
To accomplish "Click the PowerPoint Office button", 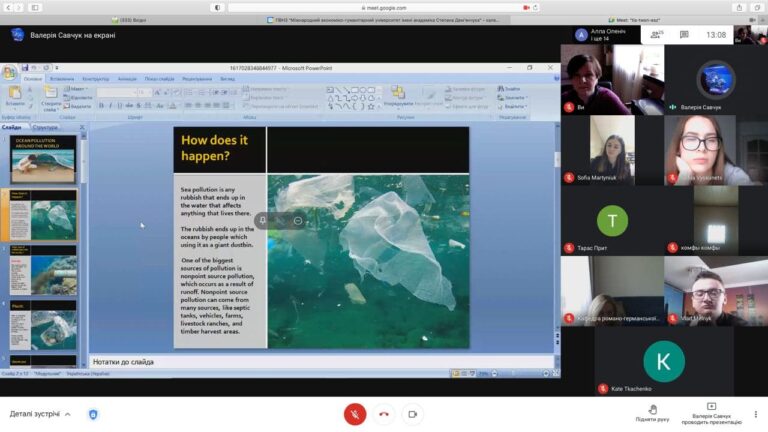I will click(9, 73).
